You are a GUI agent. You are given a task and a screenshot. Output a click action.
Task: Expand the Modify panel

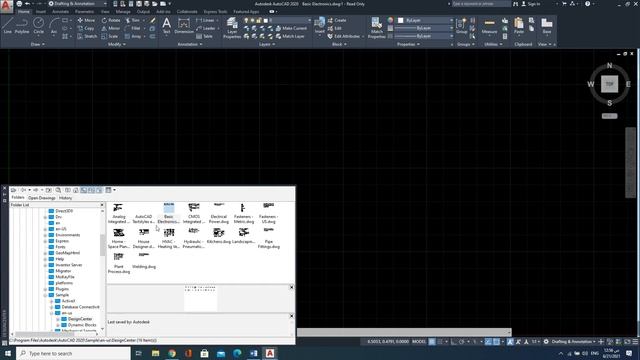pos(116,44)
